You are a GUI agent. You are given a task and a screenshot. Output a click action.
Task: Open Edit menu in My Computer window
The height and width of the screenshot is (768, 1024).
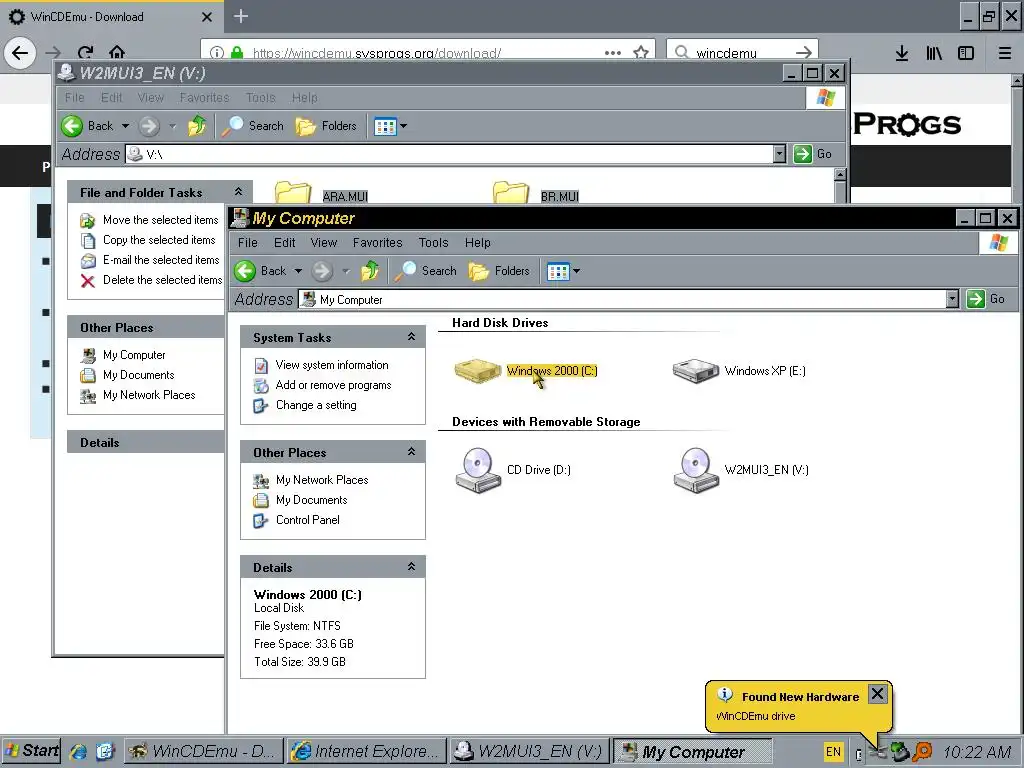pos(284,242)
